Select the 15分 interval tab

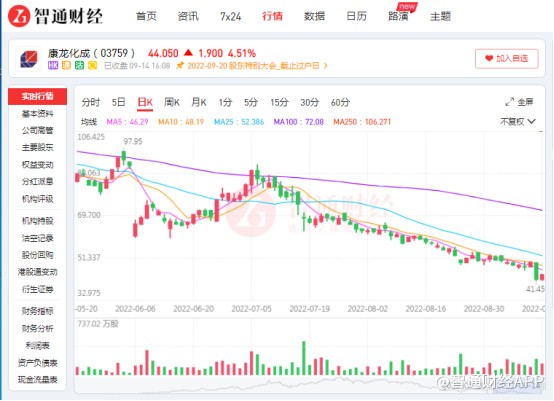pyautogui.click(x=279, y=102)
